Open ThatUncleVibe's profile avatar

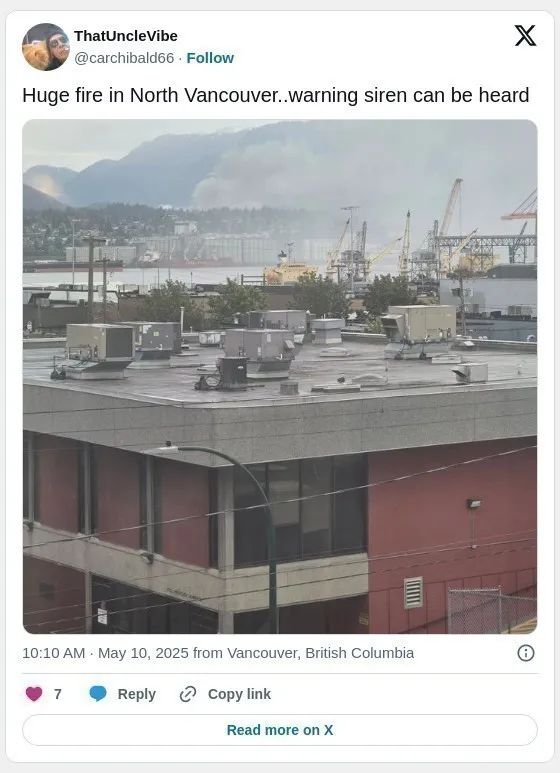(x=46, y=47)
